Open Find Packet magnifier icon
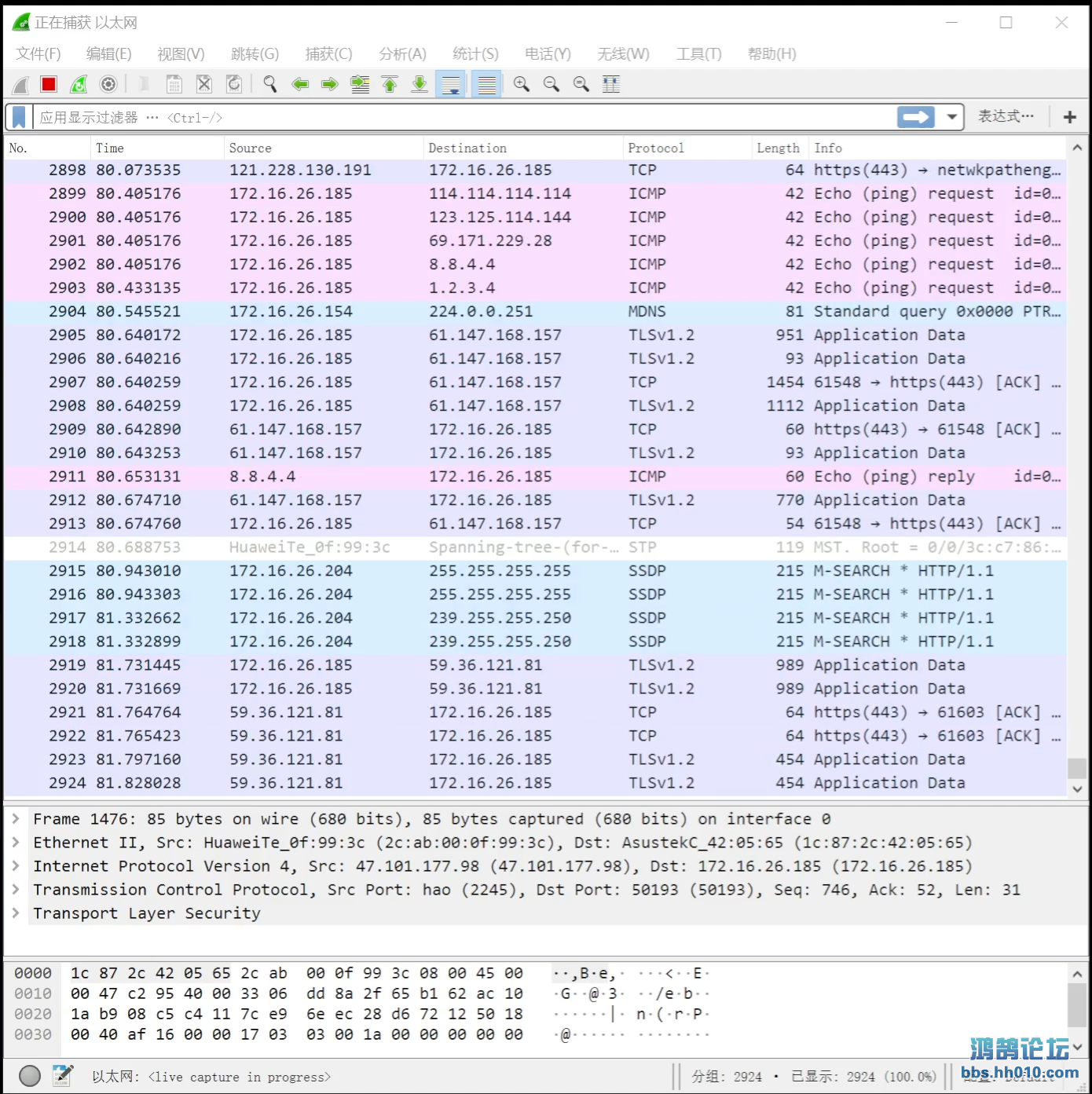The image size is (1092, 1094). tap(270, 84)
